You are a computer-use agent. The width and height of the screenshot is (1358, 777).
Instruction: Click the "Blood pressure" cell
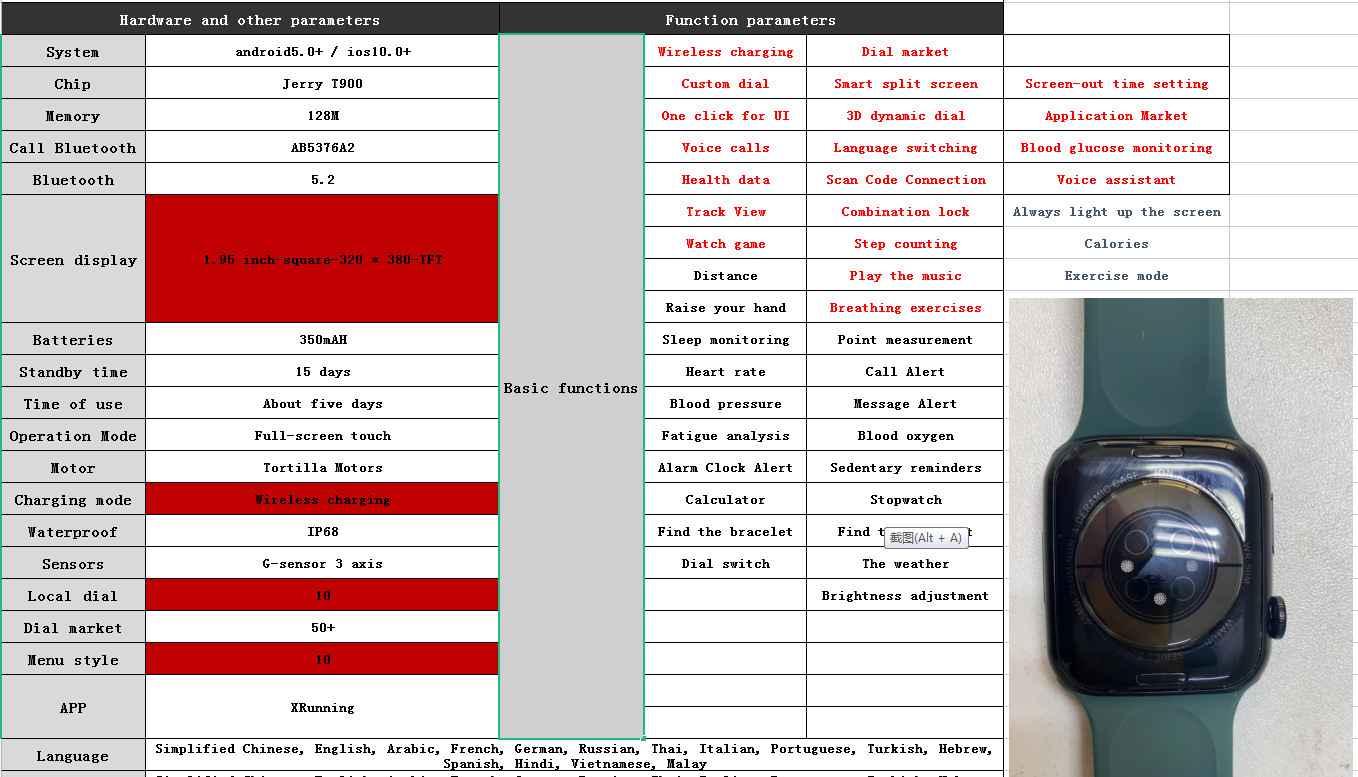point(725,404)
